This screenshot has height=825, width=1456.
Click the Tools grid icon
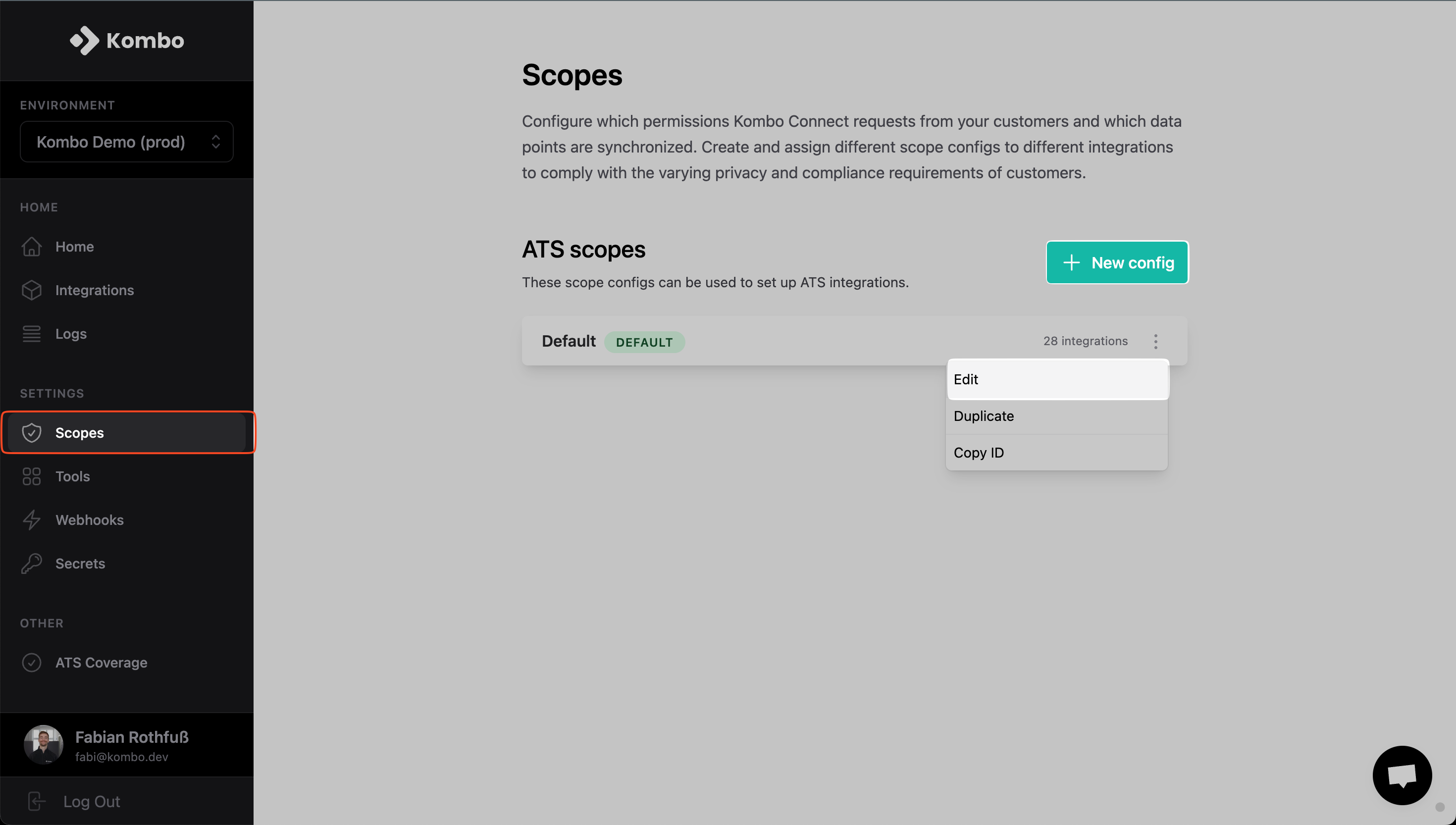(x=32, y=476)
